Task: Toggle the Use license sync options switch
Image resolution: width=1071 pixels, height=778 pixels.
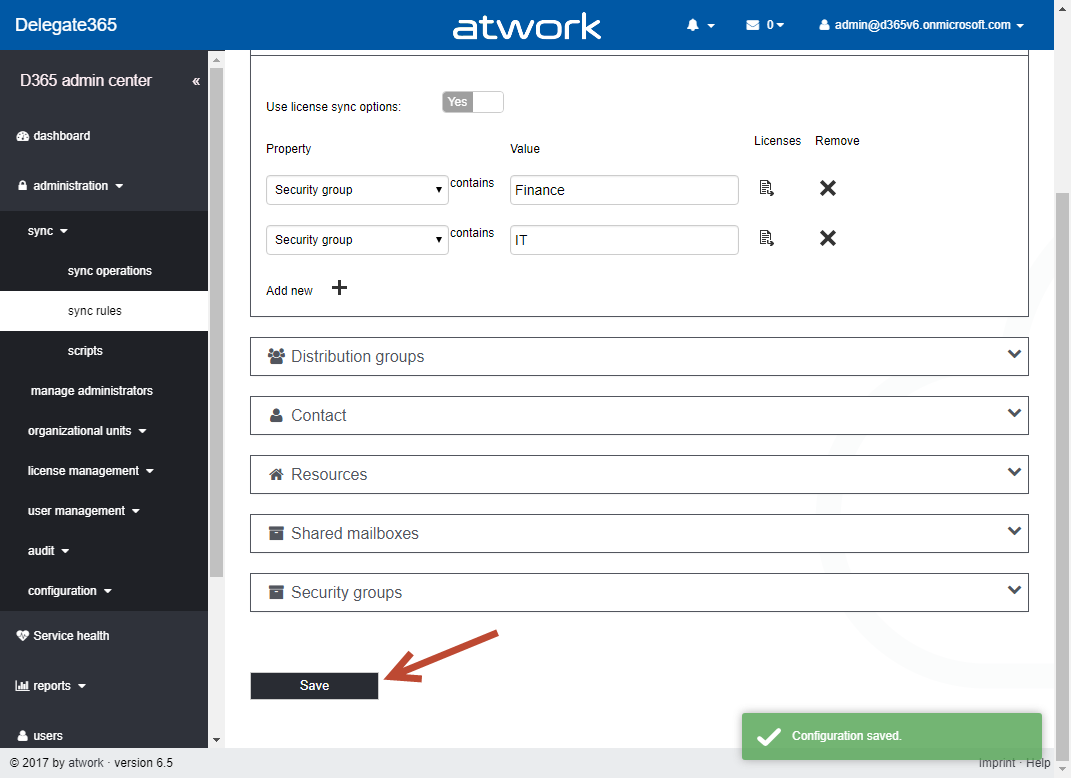Action: (472, 102)
